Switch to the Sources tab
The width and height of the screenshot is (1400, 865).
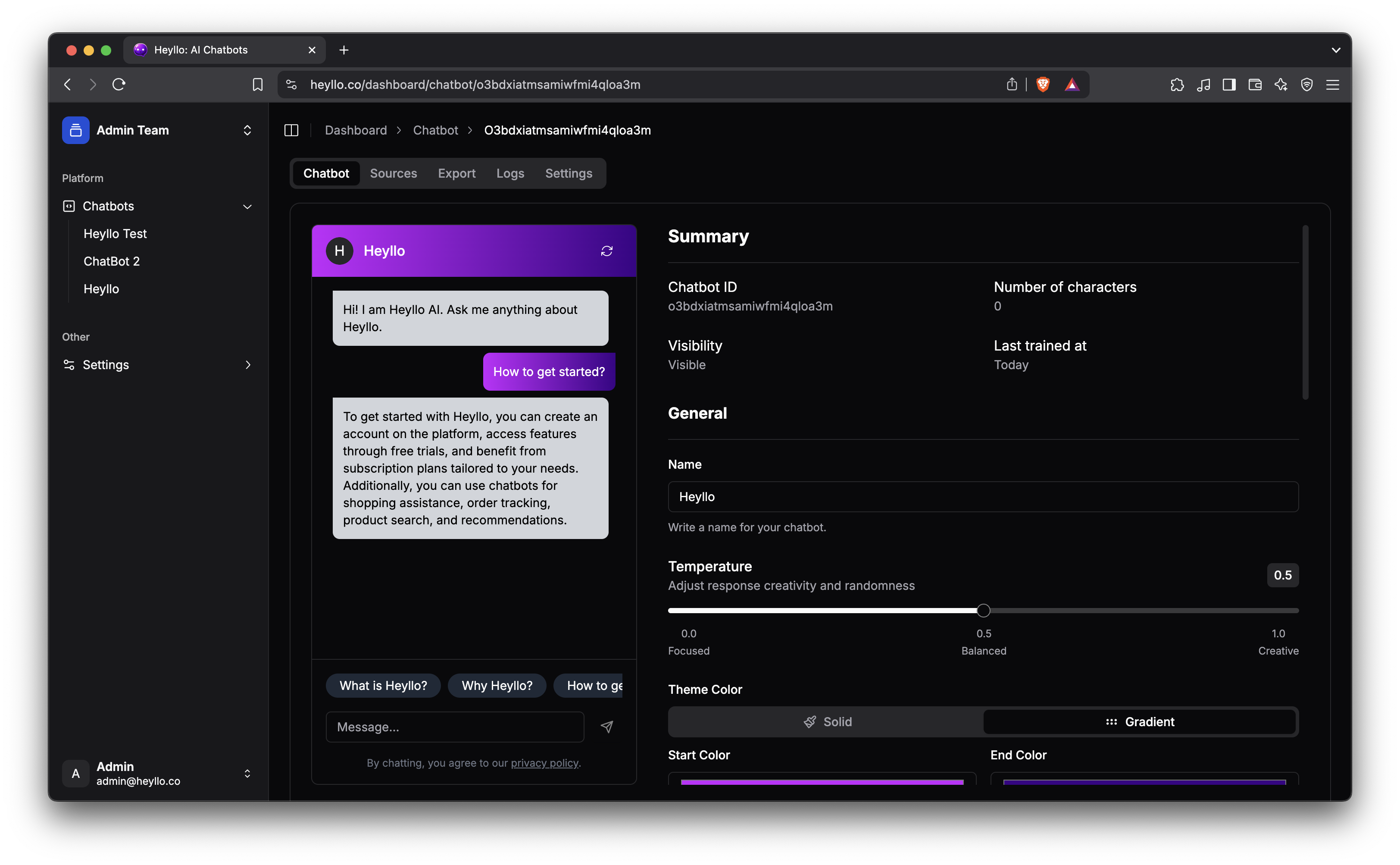coord(394,173)
